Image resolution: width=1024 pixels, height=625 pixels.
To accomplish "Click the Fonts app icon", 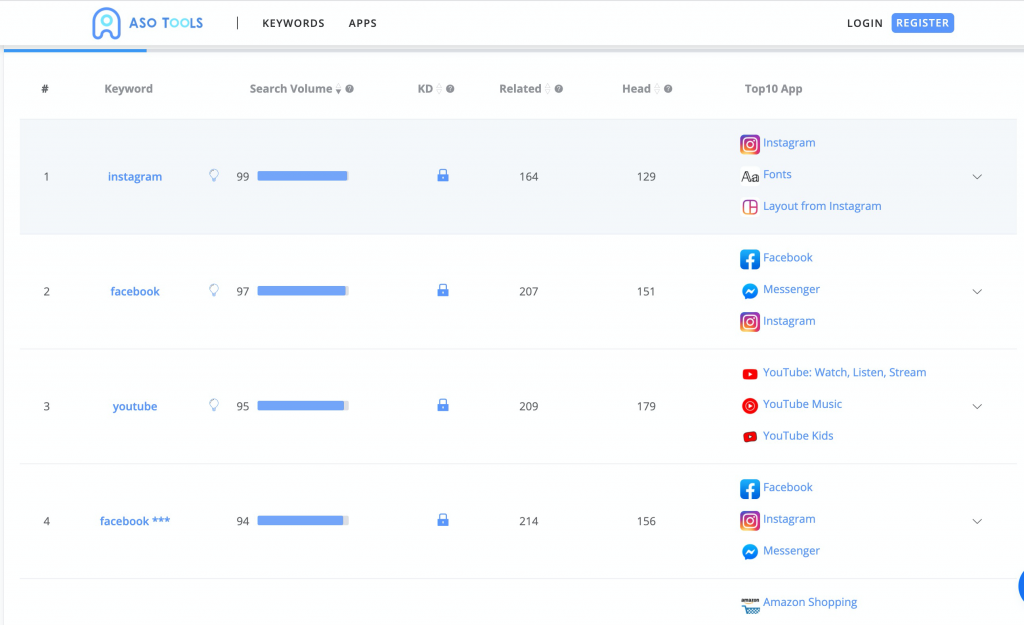I will coord(750,175).
